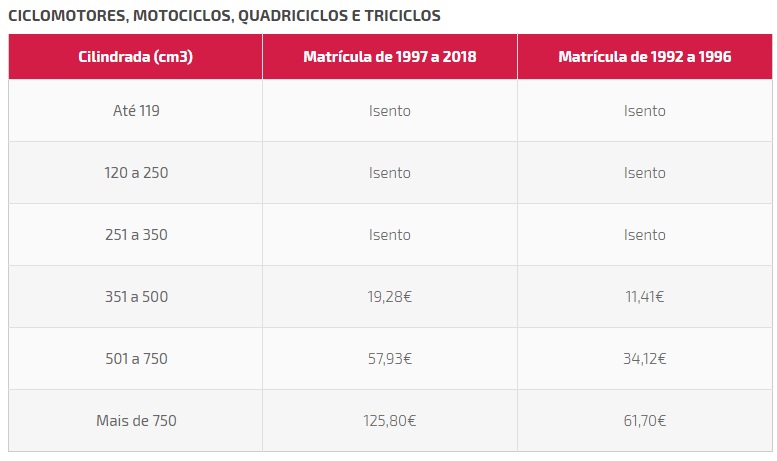Select the 11,41€ tax value

coord(645,297)
